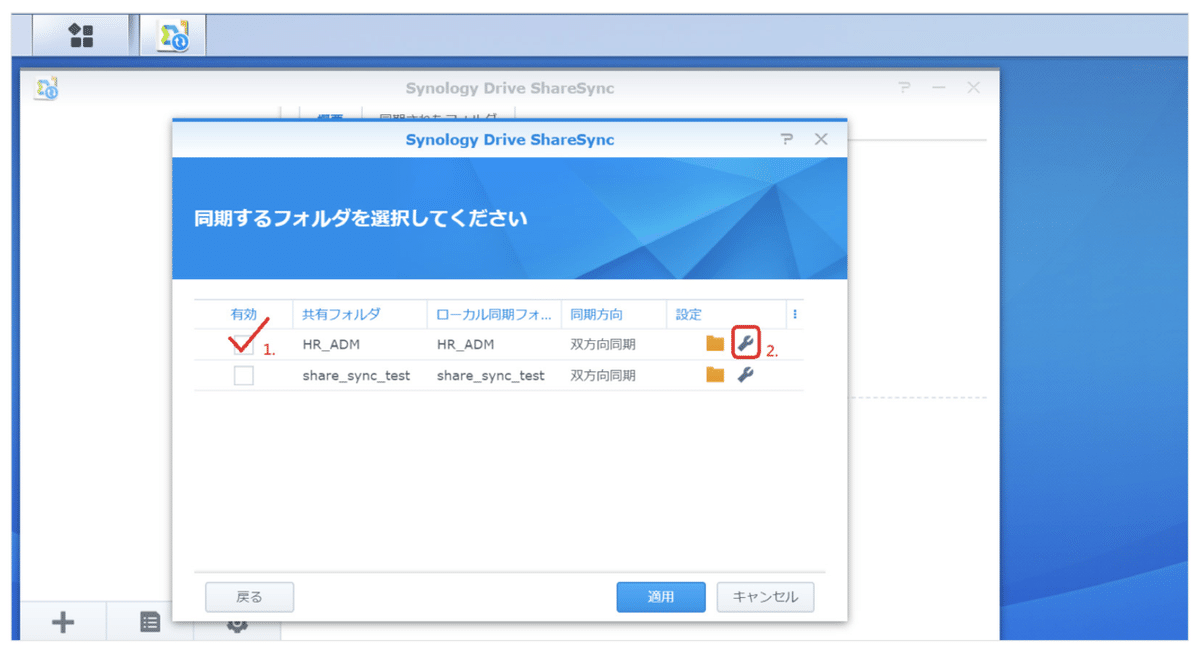Image resolution: width=1200 pixels, height=654 pixels.
Task: Open settings with the HR_ADM wrench icon
Action: click(746, 344)
